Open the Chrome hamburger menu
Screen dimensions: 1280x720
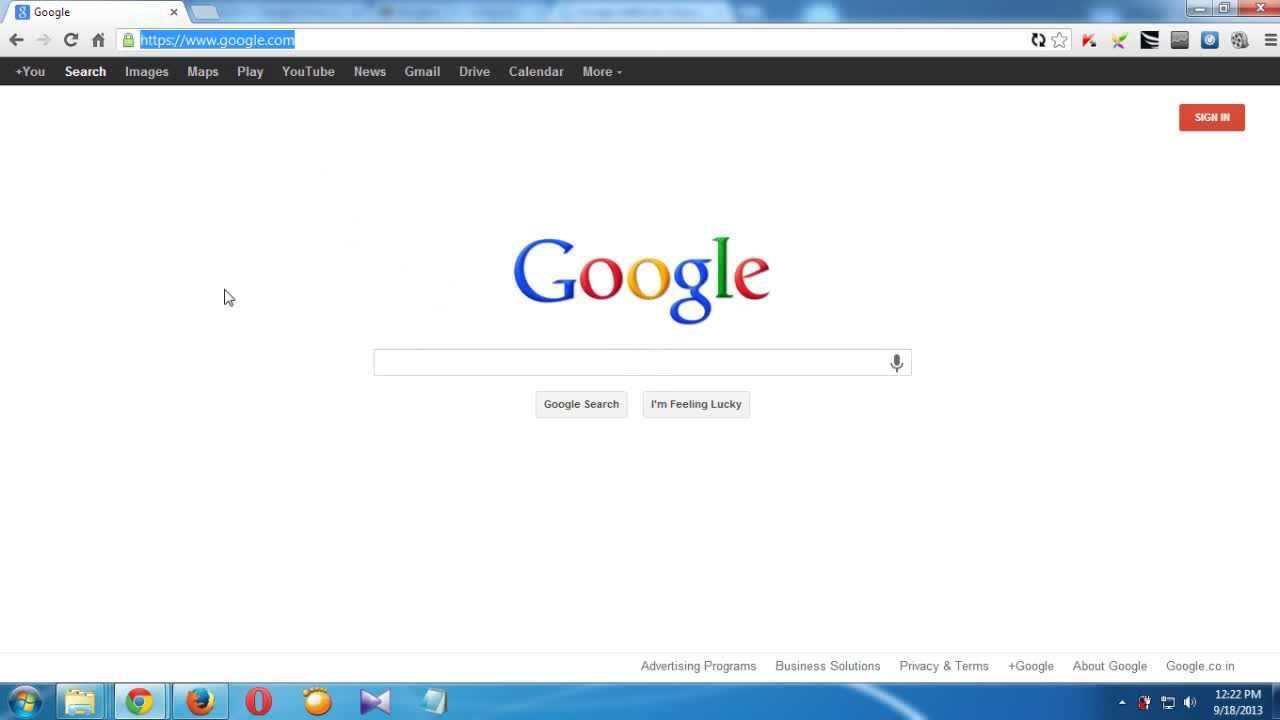1270,40
